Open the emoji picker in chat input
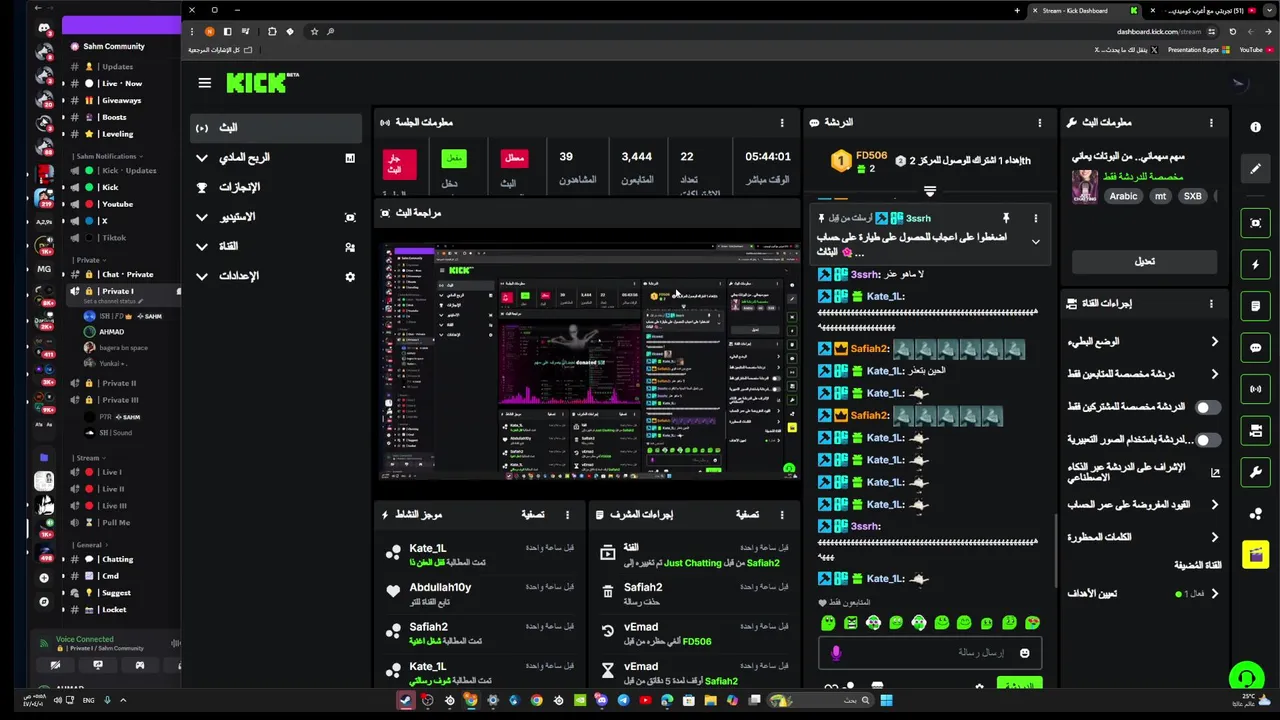 [1024, 653]
